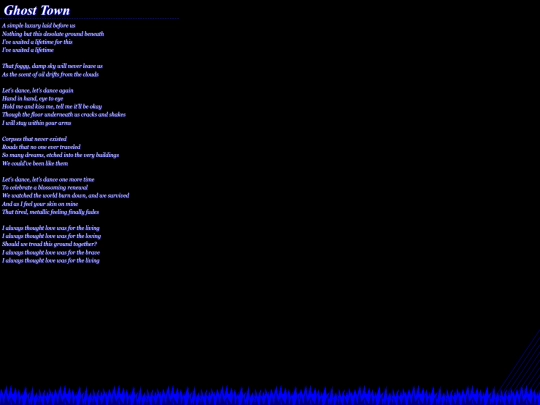The image size is (540, 405).
Task: Click the line 'Corpses that never existed'
Action: 34,139
